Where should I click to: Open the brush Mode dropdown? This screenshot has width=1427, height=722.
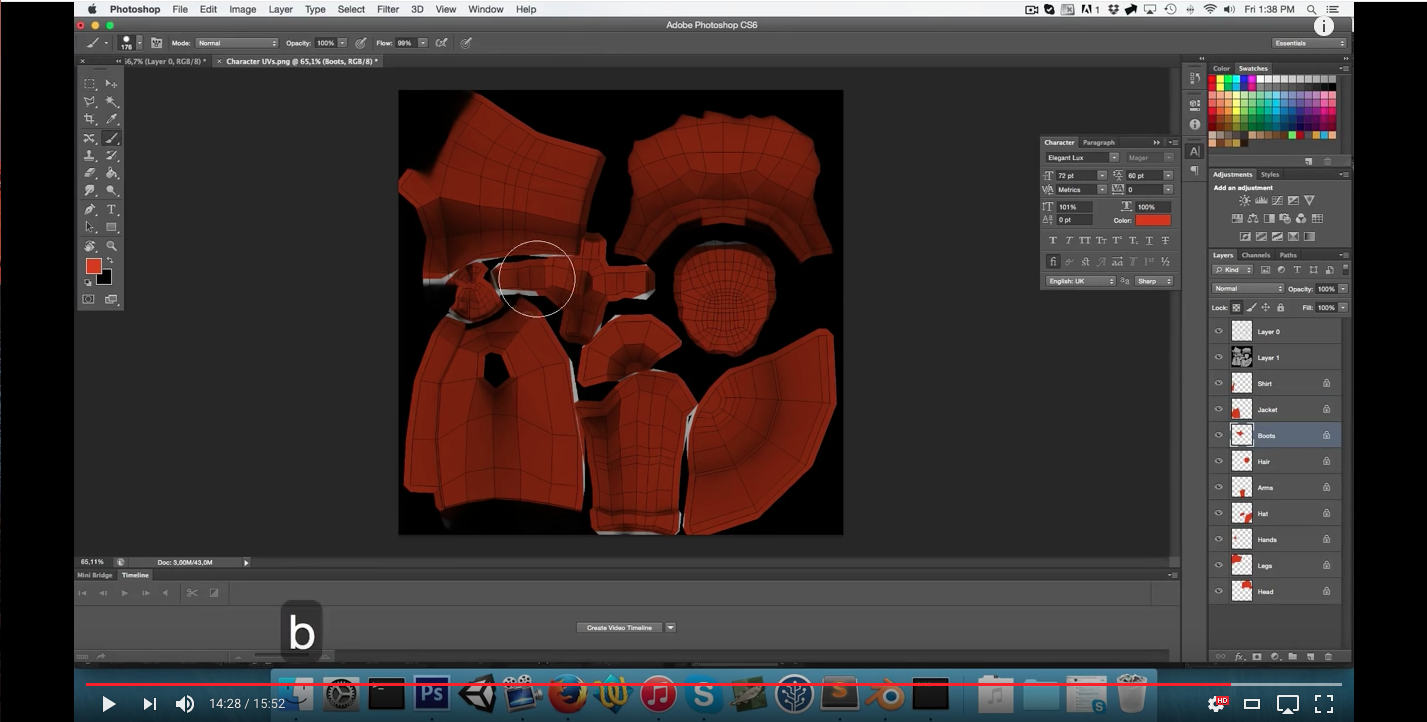[x=236, y=43]
